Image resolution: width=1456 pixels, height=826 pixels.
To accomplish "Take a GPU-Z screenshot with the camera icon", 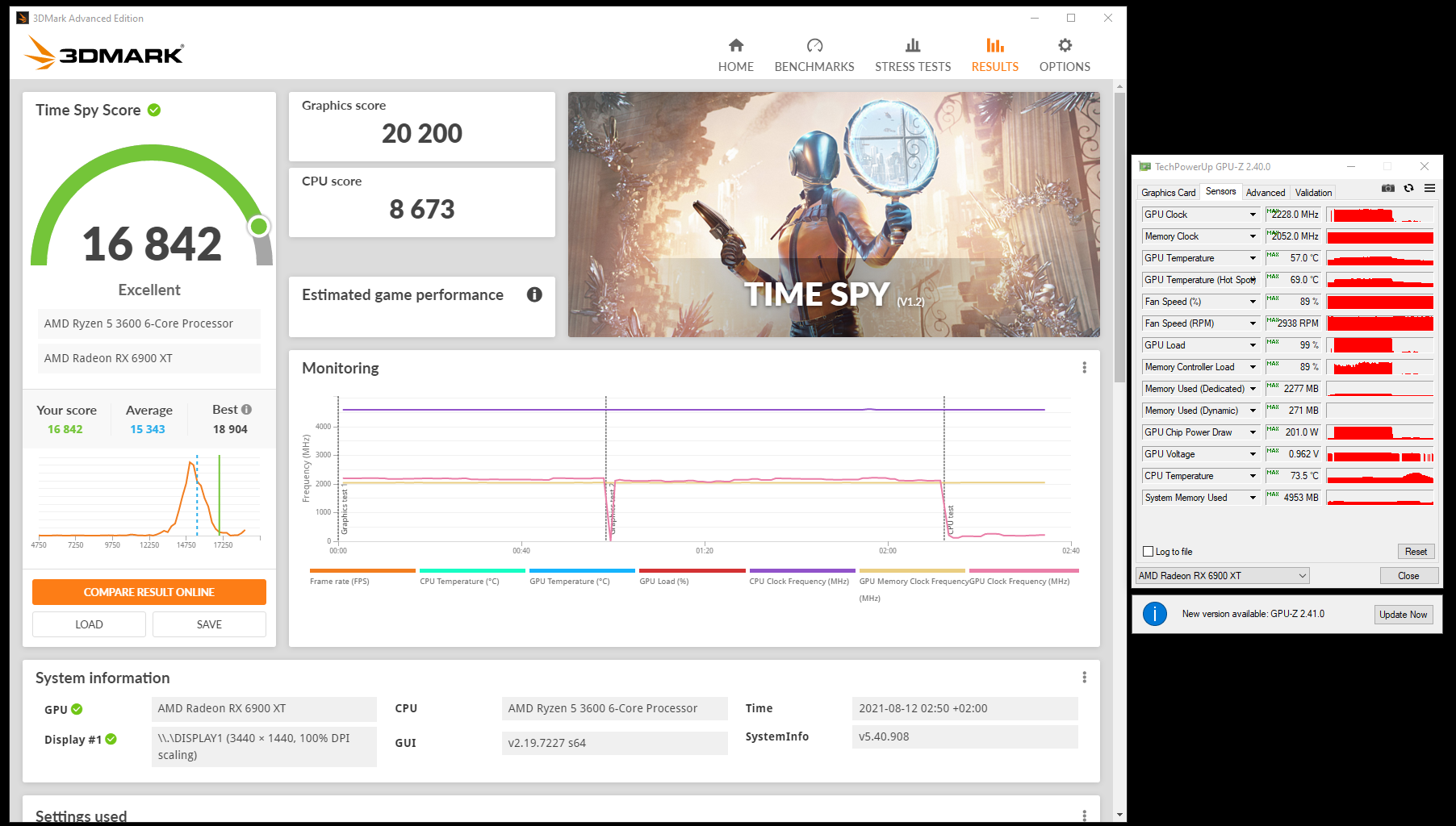I will tap(1388, 188).
